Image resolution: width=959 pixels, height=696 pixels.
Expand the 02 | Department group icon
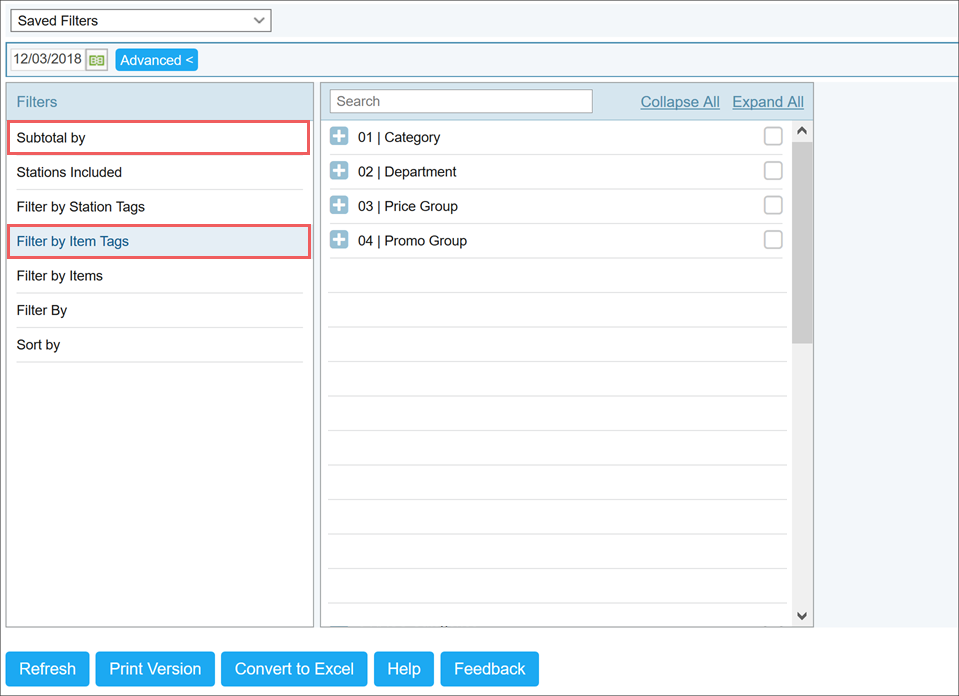[x=340, y=171]
